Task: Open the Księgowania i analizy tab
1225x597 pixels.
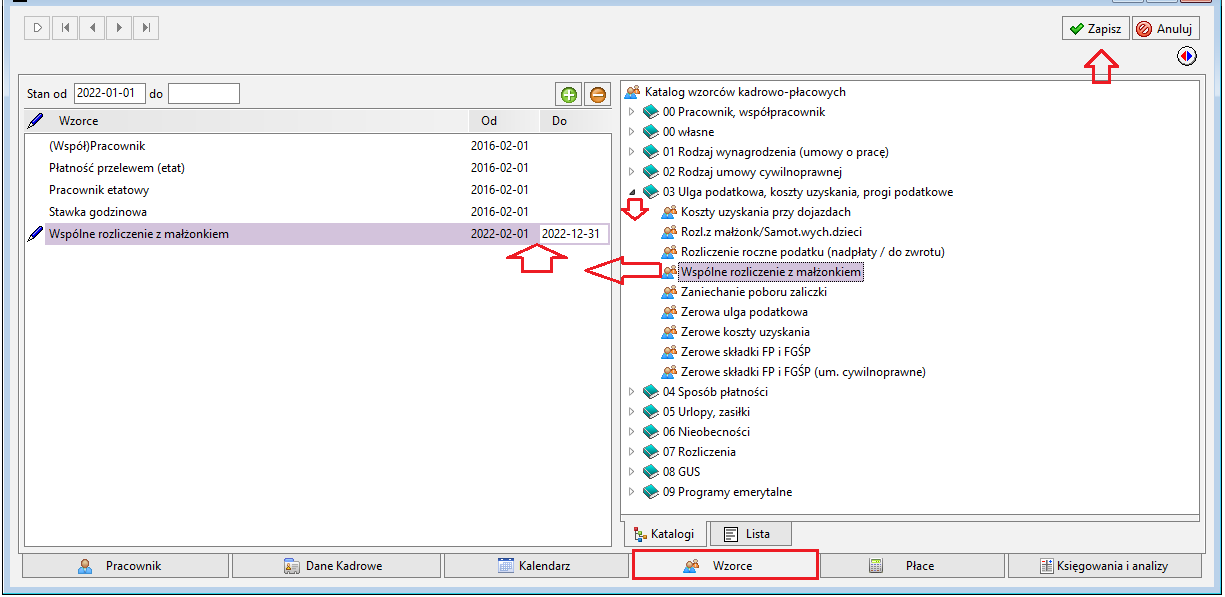Action: tap(1104, 566)
